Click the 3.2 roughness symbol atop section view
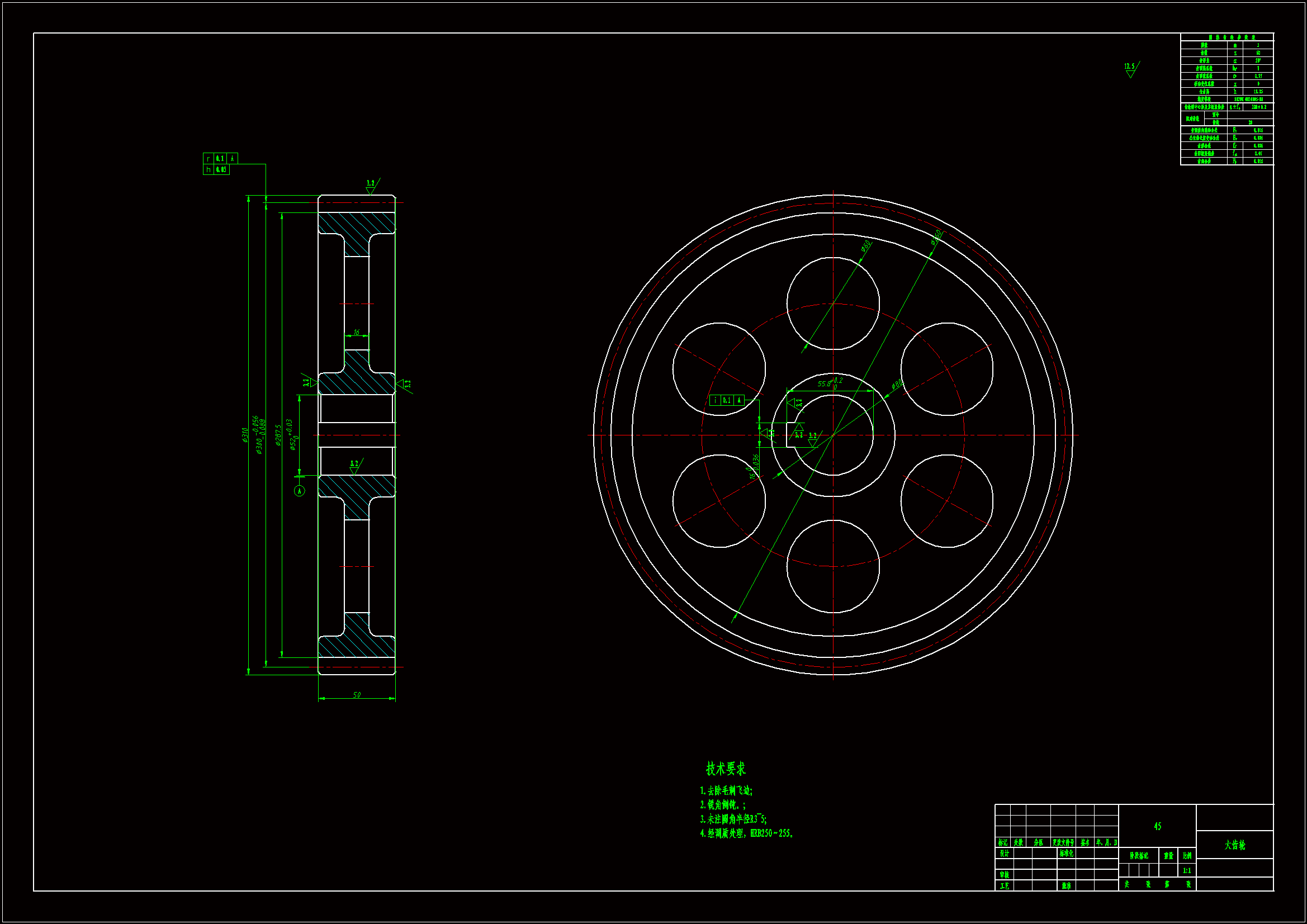Screen dimensions: 1307x924 click(371, 186)
